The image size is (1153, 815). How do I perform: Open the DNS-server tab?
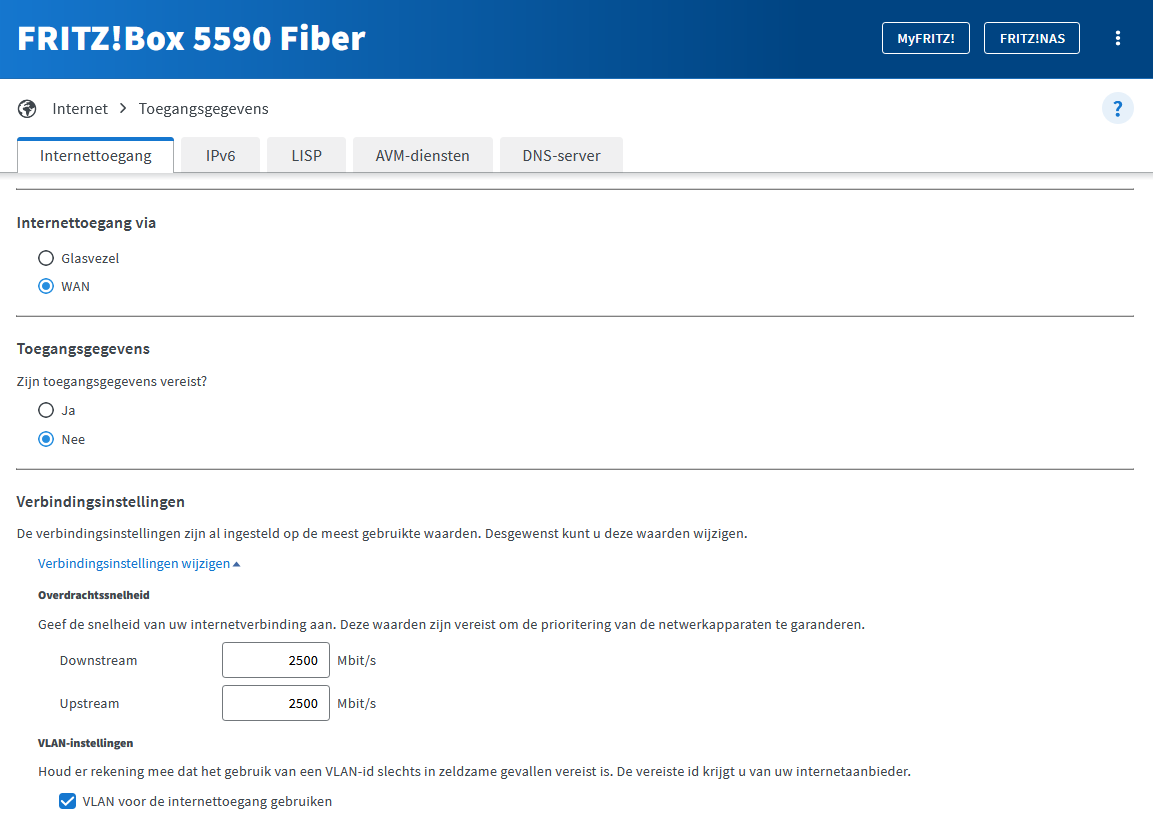click(561, 156)
